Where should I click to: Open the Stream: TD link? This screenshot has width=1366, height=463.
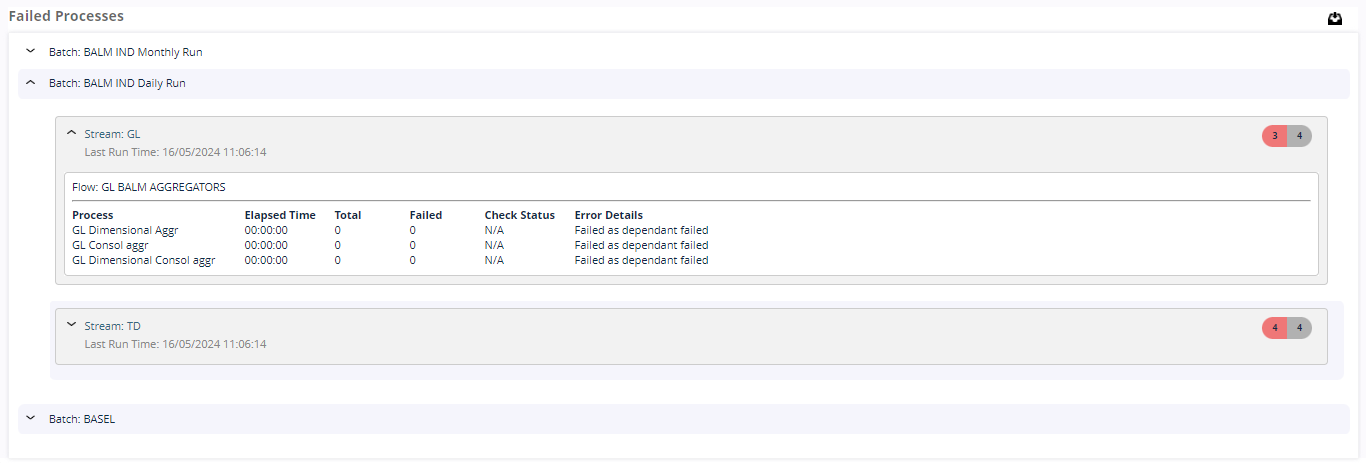click(x=113, y=326)
